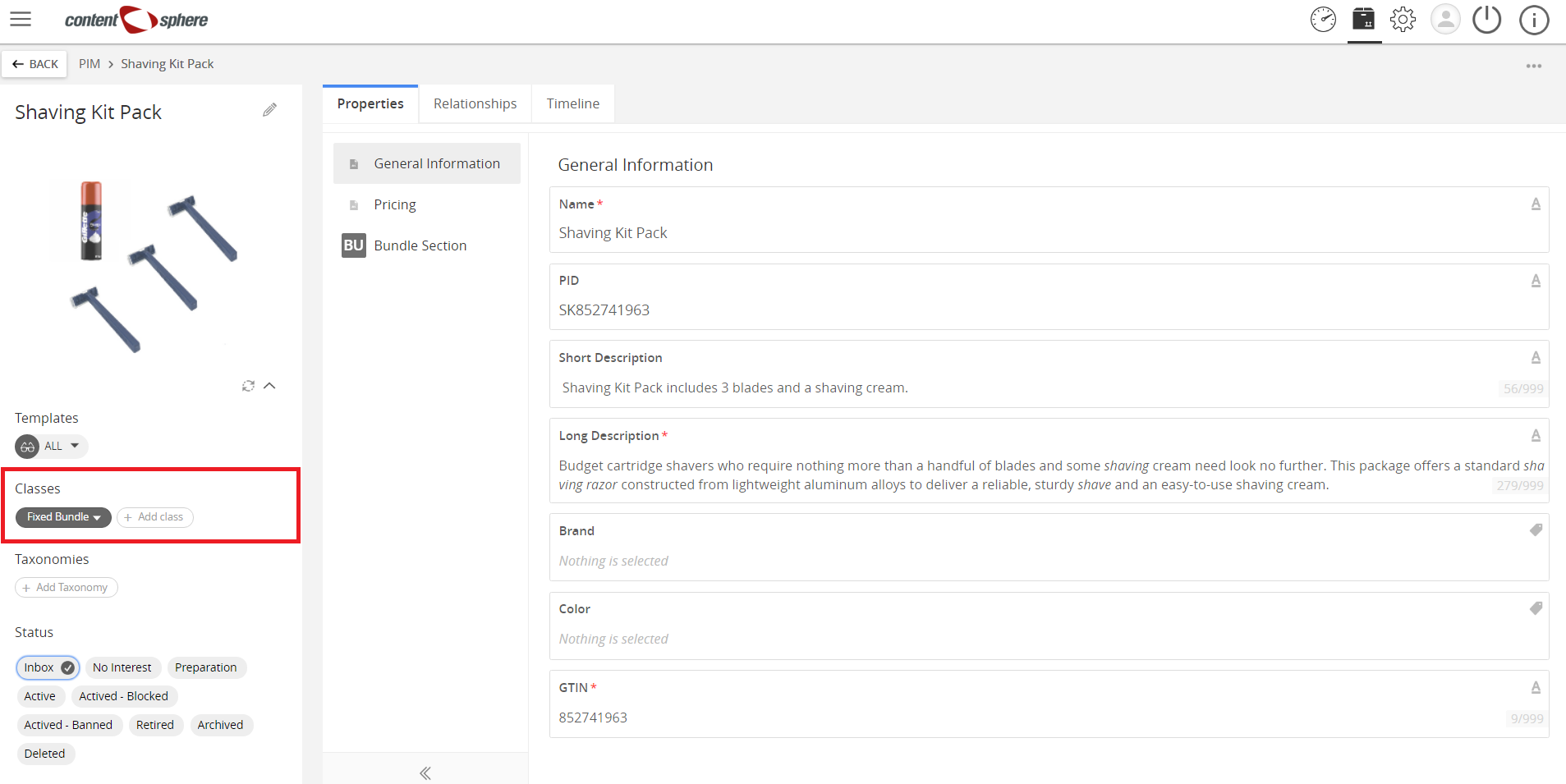1566x784 pixels.
Task: Click the Pricing document icon
Action: click(x=354, y=205)
